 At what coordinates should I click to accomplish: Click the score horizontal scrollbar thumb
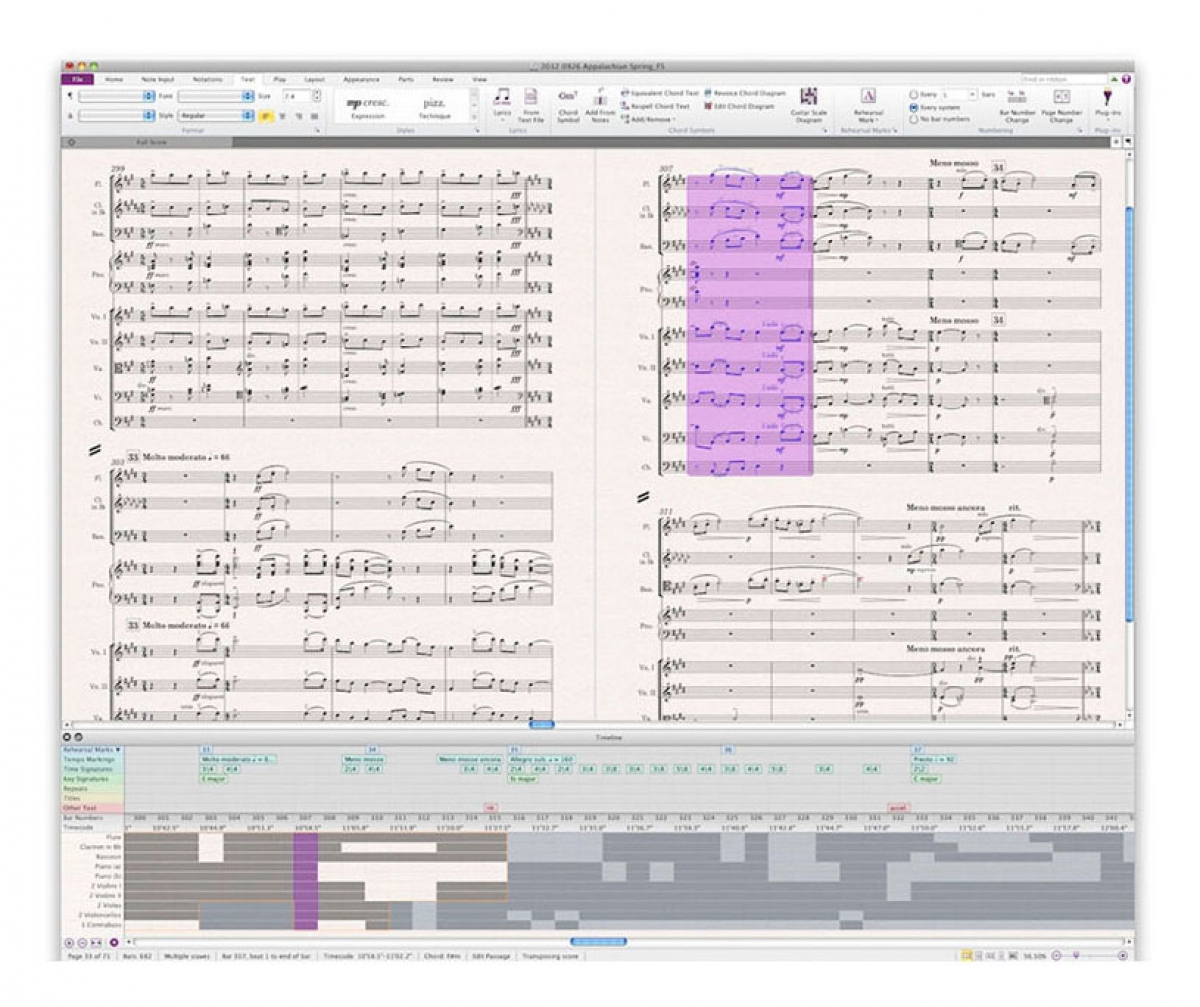pyautogui.click(x=541, y=724)
